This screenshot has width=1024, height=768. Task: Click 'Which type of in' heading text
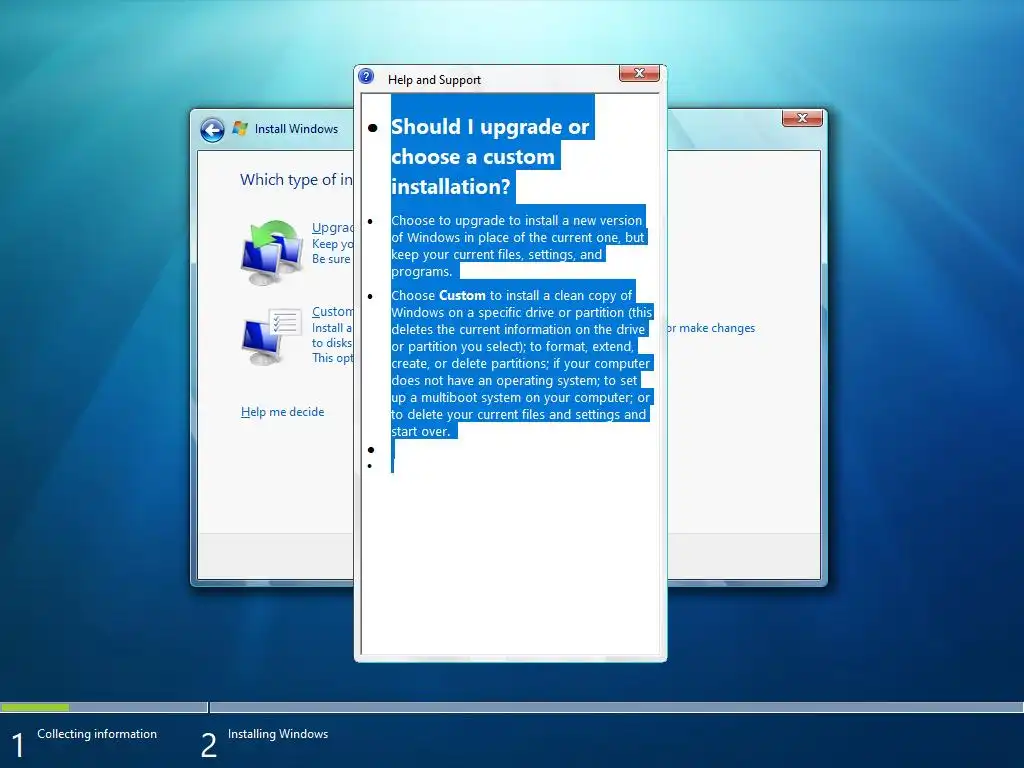pos(296,180)
